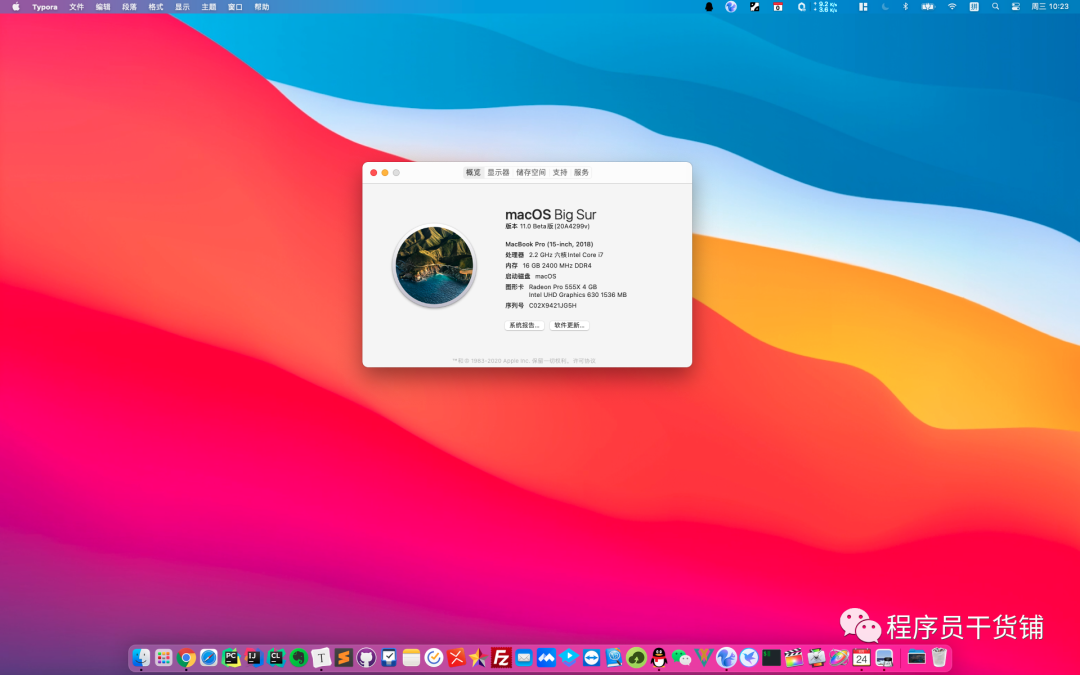
Task: Open the 主题 menu
Action: 209,7
